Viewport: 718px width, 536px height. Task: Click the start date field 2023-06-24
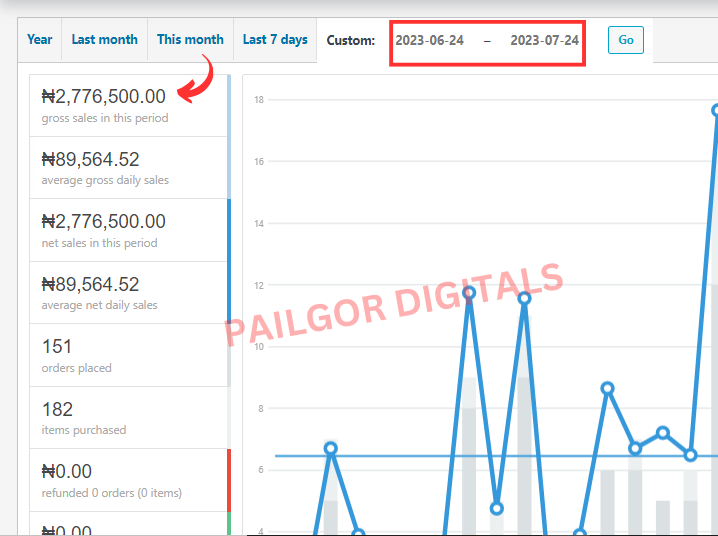(x=429, y=41)
